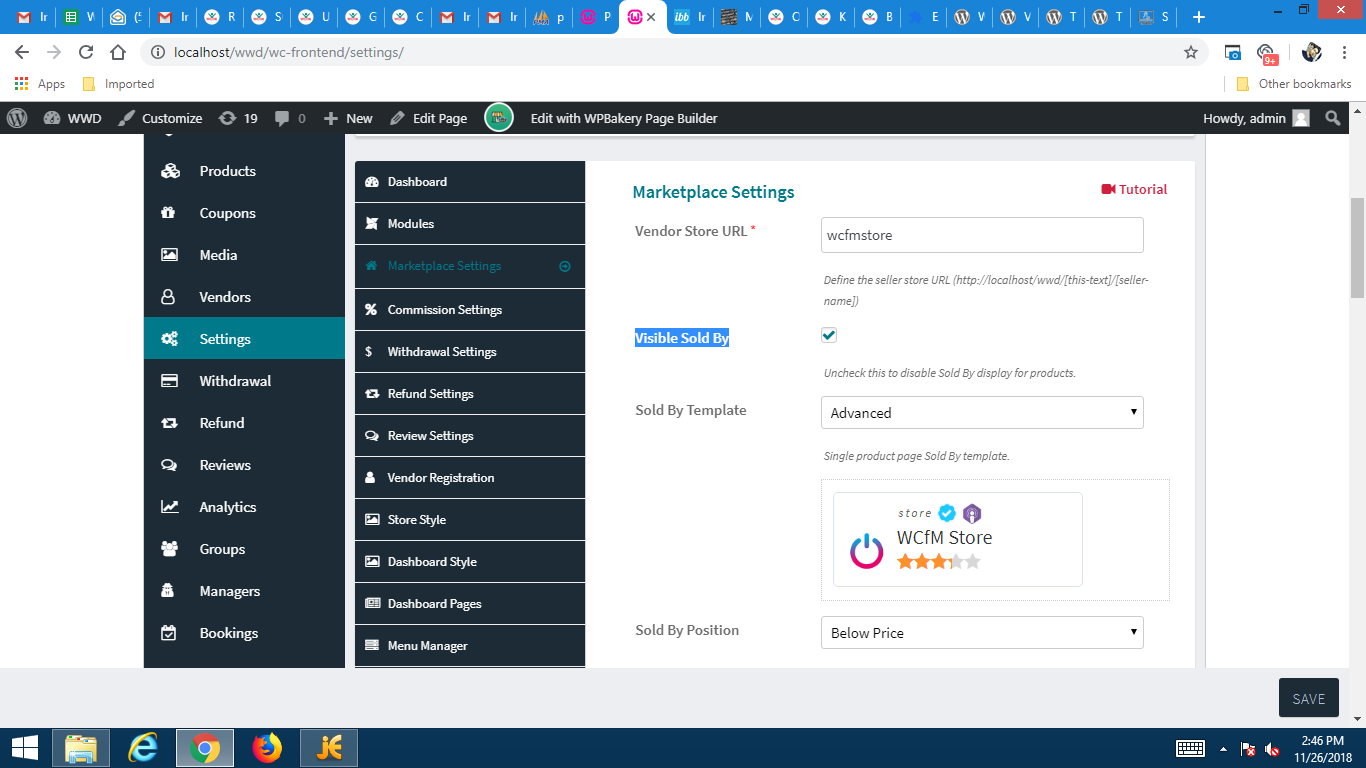The image size is (1366, 768).
Task: Uncheck the Visible Sold By checkbox
Action: coord(829,335)
